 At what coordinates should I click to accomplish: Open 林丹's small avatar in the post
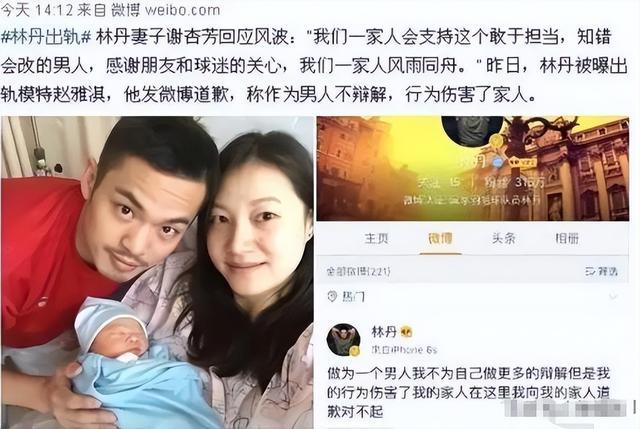click(x=344, y=340)
